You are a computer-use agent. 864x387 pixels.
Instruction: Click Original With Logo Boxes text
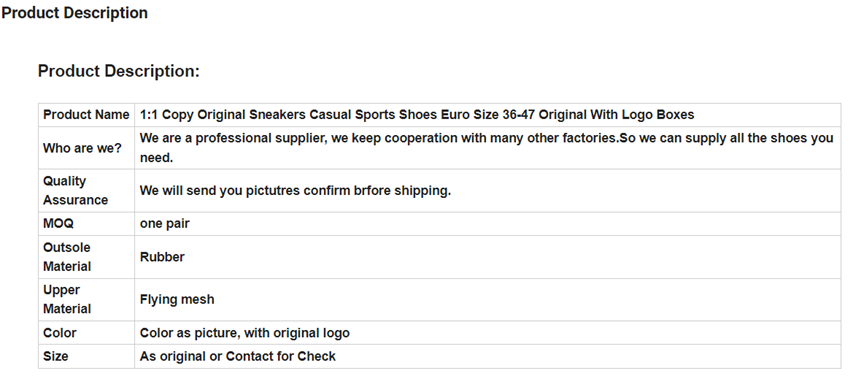[616, 115]
